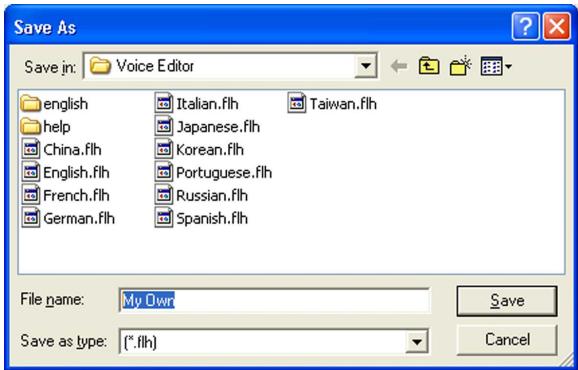
Task: Select the Spanish.flh file icon
Action: [164, 218]
